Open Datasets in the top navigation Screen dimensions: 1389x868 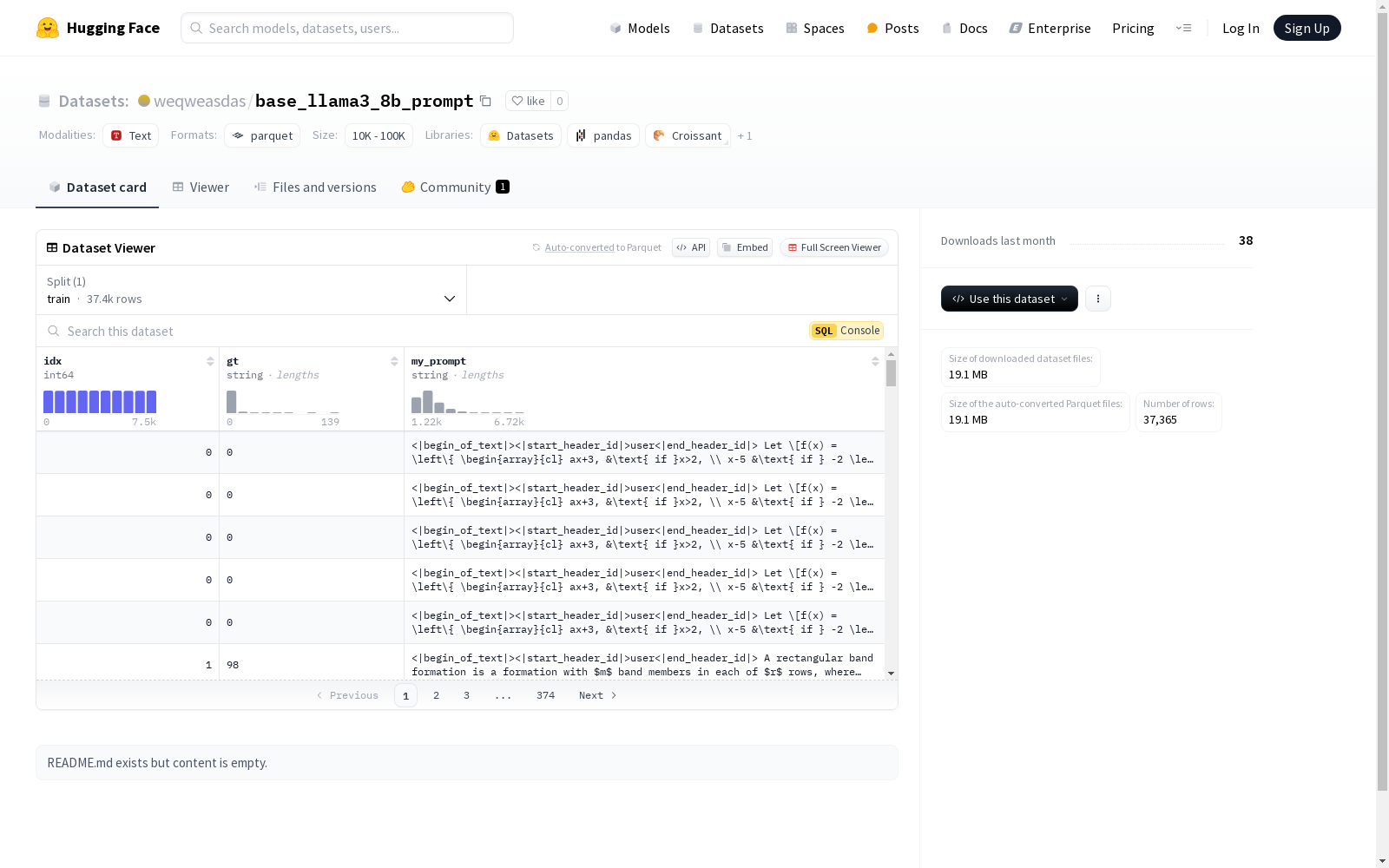[727, 28]
